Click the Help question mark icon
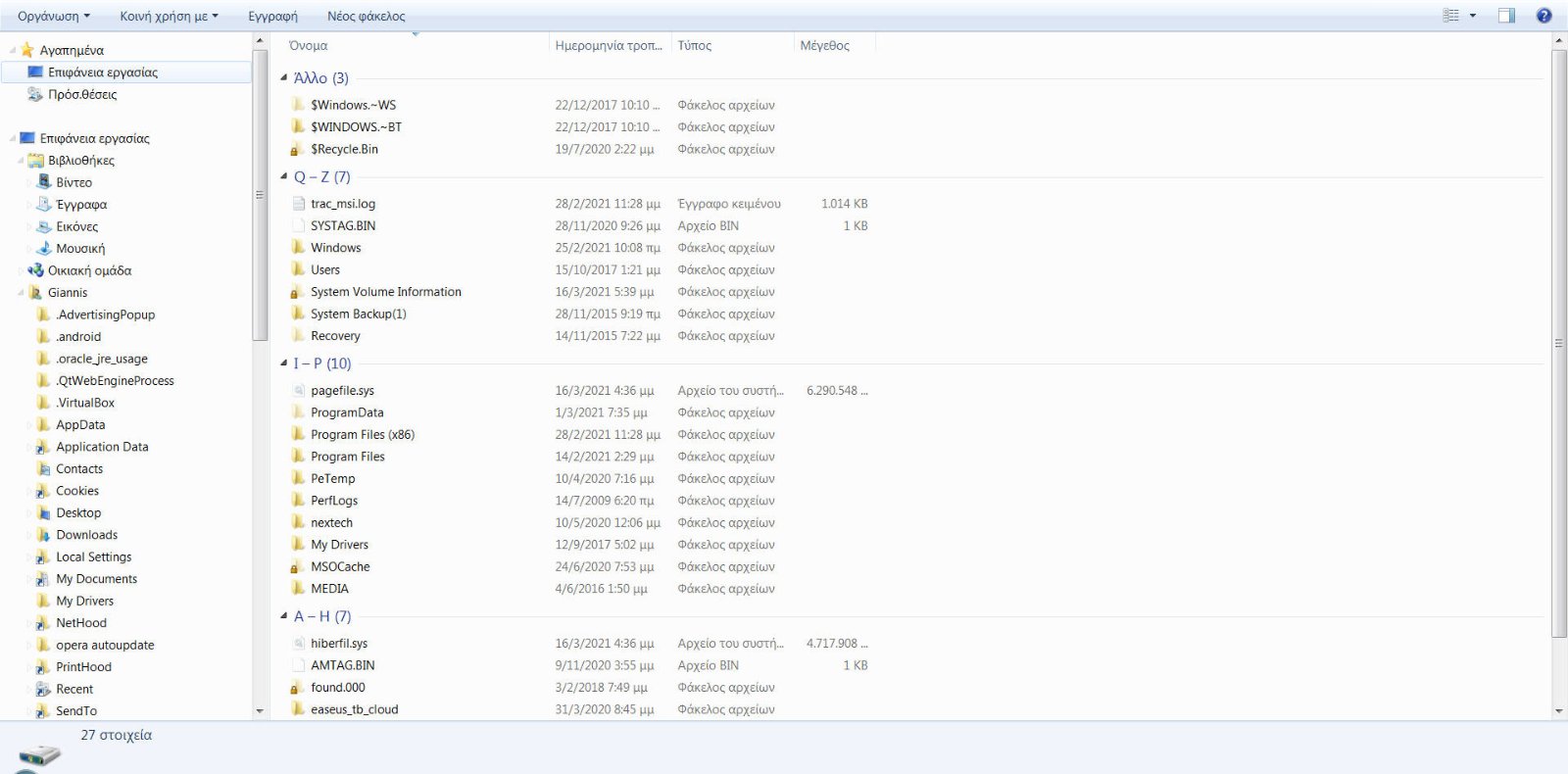 click(1543, 16)
